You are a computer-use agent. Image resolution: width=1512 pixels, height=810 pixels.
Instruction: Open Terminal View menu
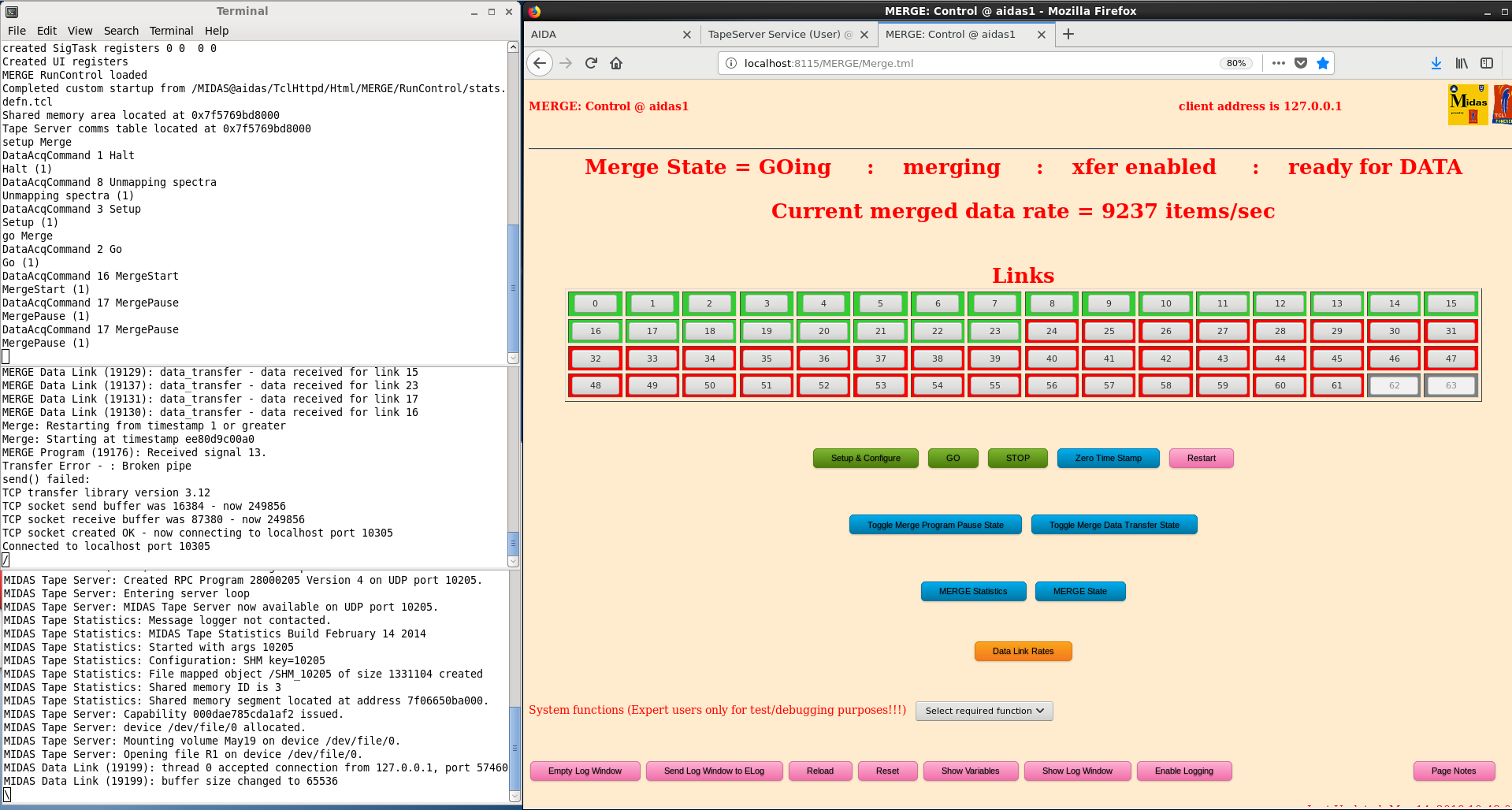coord(80,31)
